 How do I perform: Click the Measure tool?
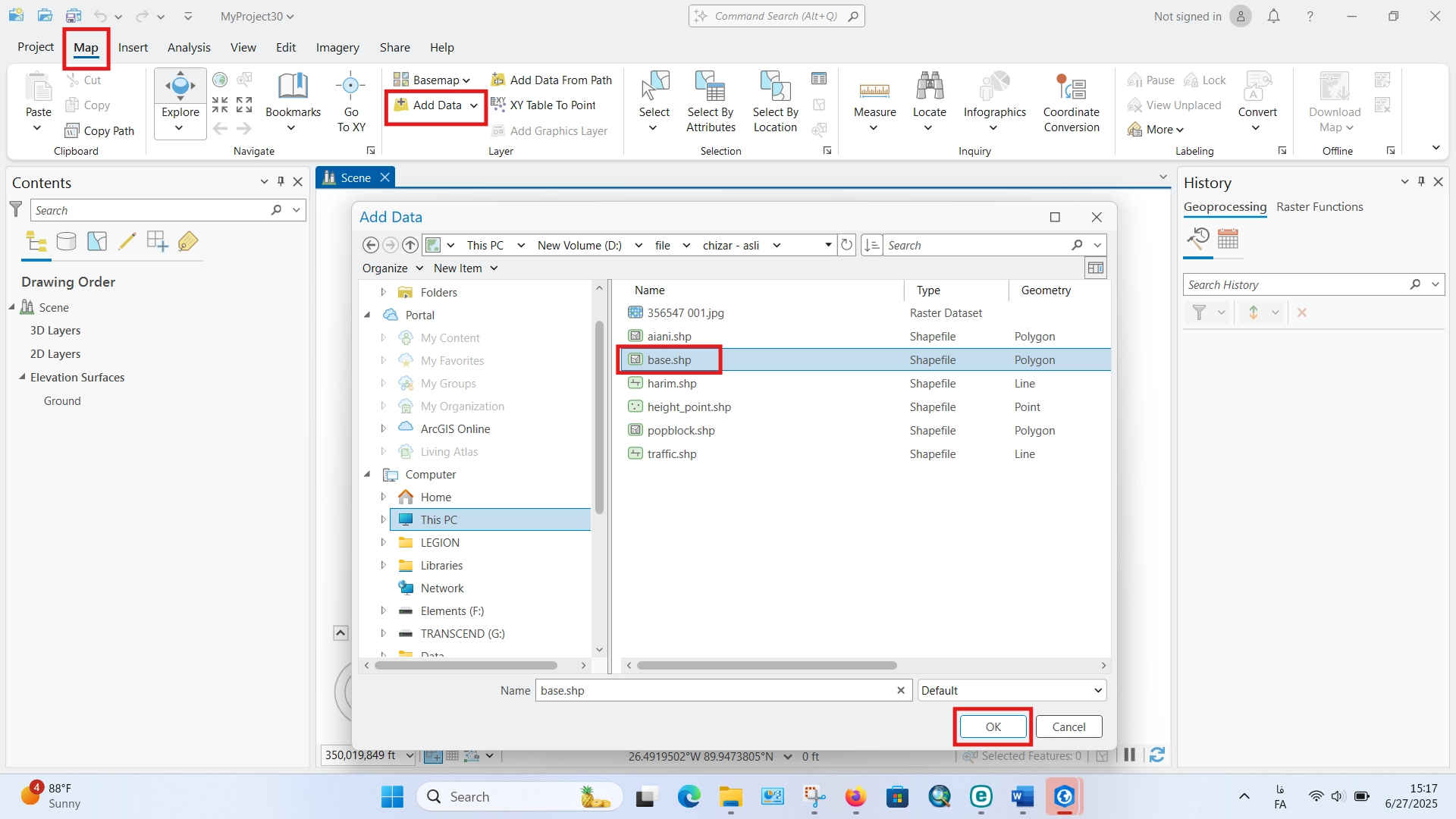coord(874,102)
